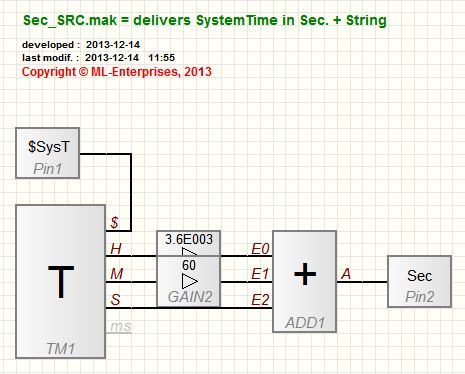Select the green Sec_SRC.mak title text
This screenshot has width=465, height=374.
pyautogui.click(x=205, y=20)
